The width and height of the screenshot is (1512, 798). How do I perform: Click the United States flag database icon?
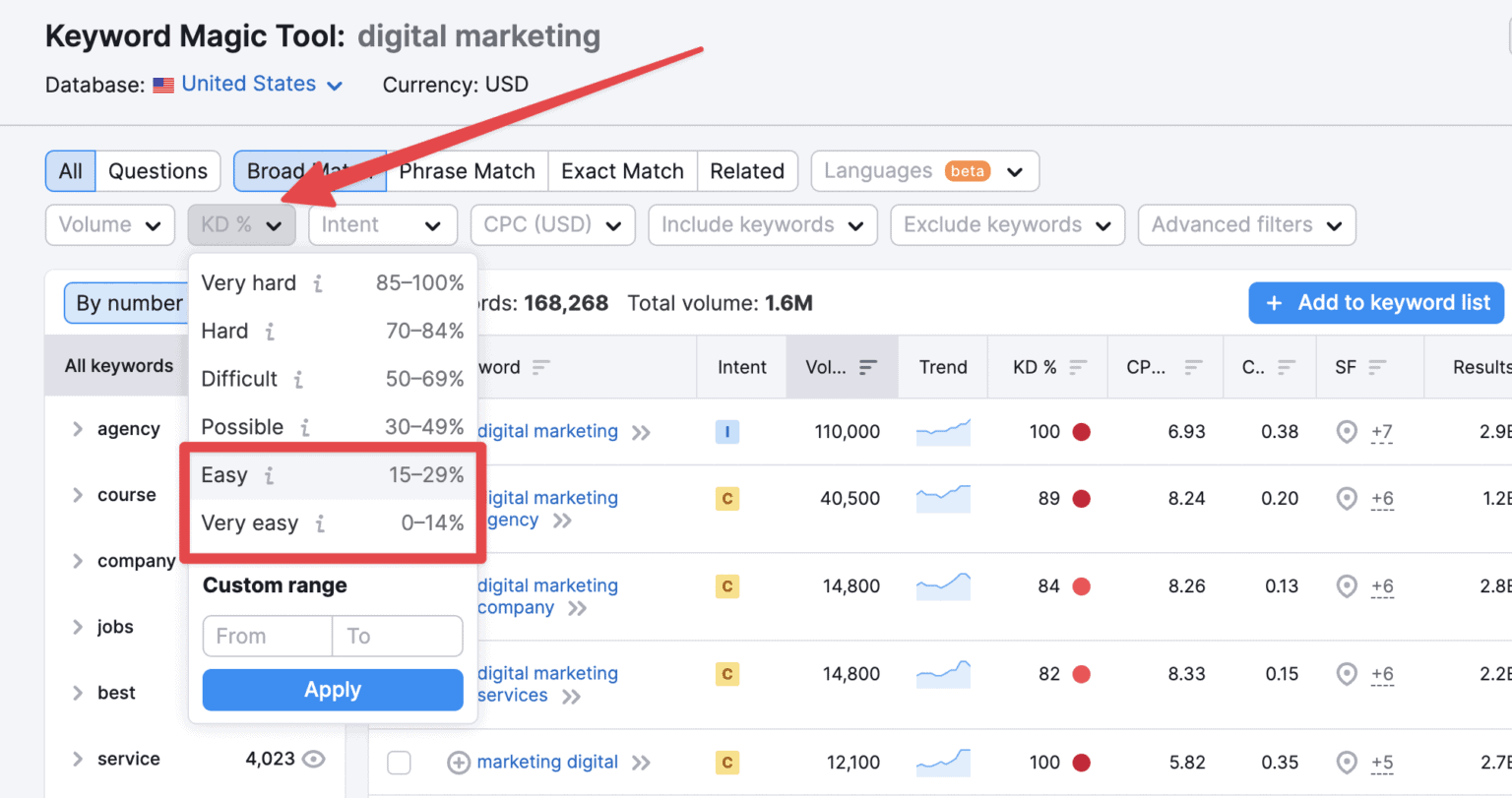162,85
